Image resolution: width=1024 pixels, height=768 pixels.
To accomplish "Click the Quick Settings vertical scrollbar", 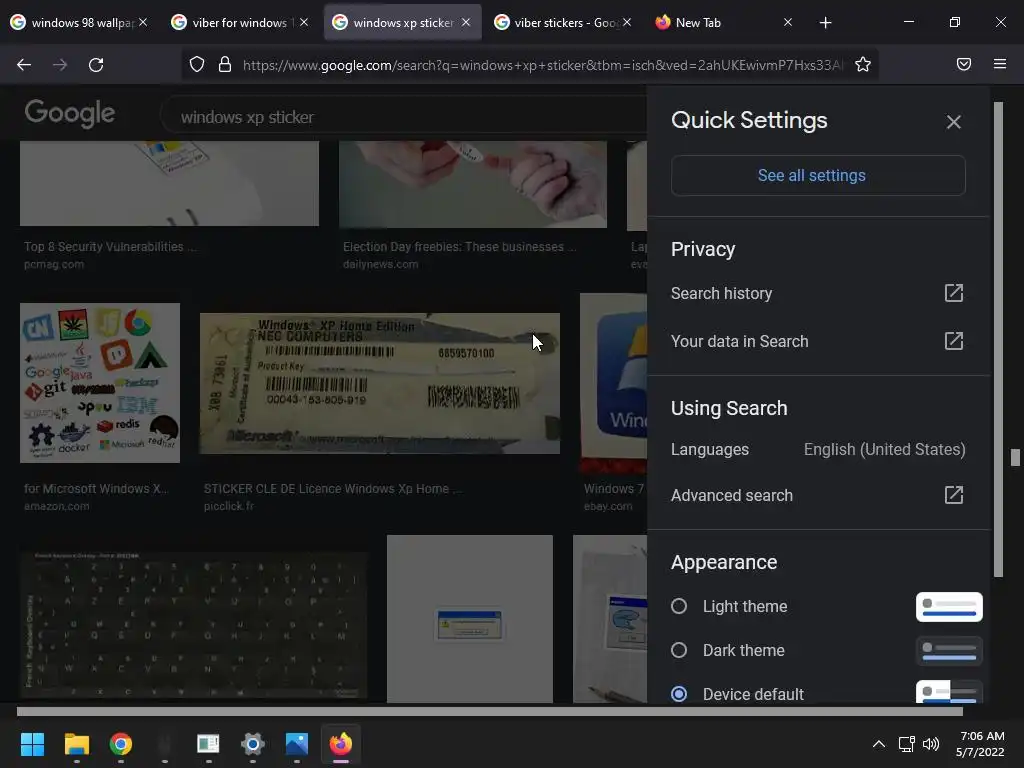I will click(x=998, y=340).
